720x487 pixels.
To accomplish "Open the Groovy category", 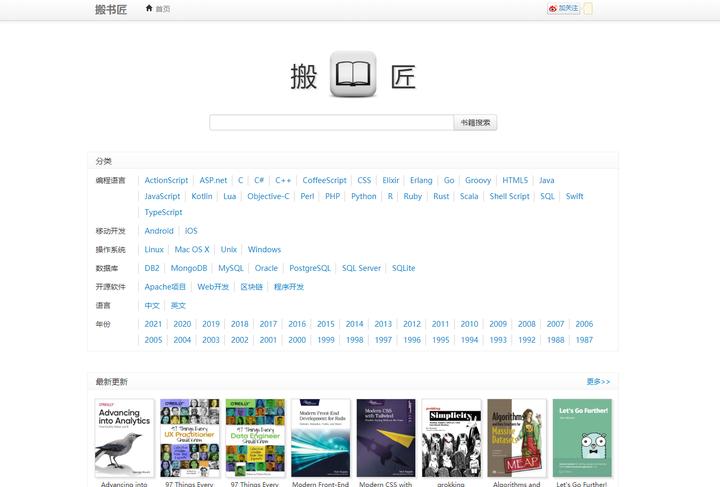I will click(478, 180).
